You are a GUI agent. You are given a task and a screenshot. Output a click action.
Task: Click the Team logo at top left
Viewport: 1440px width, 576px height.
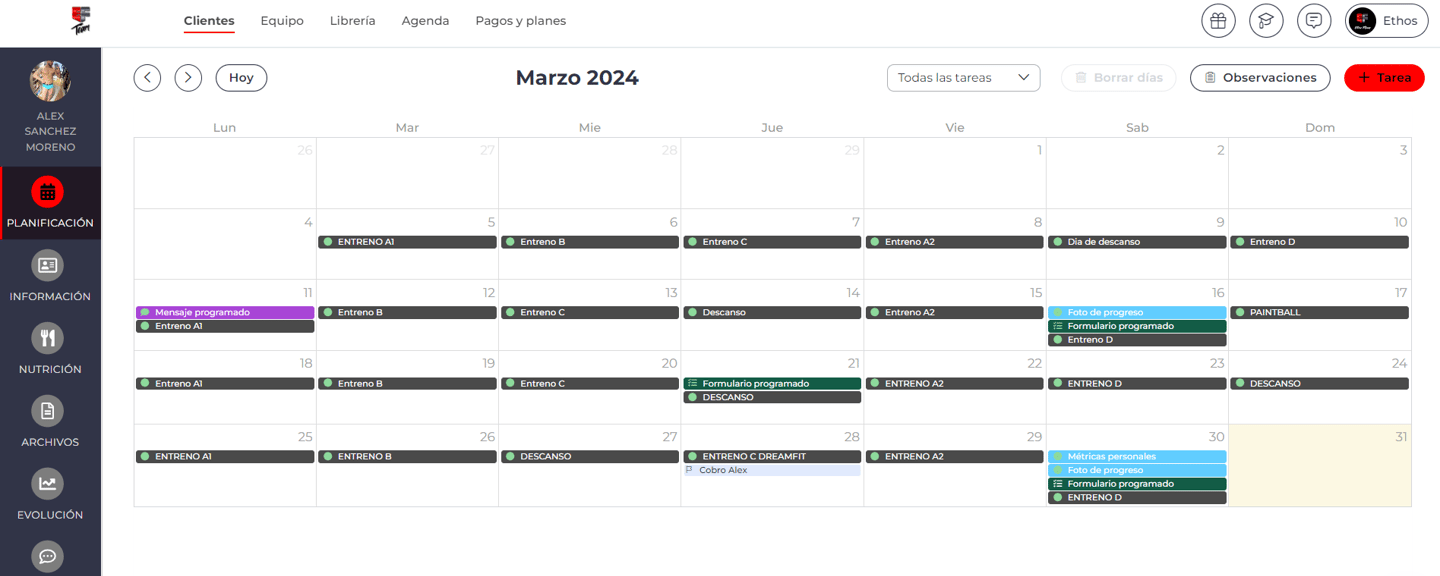tap(81, 20)
